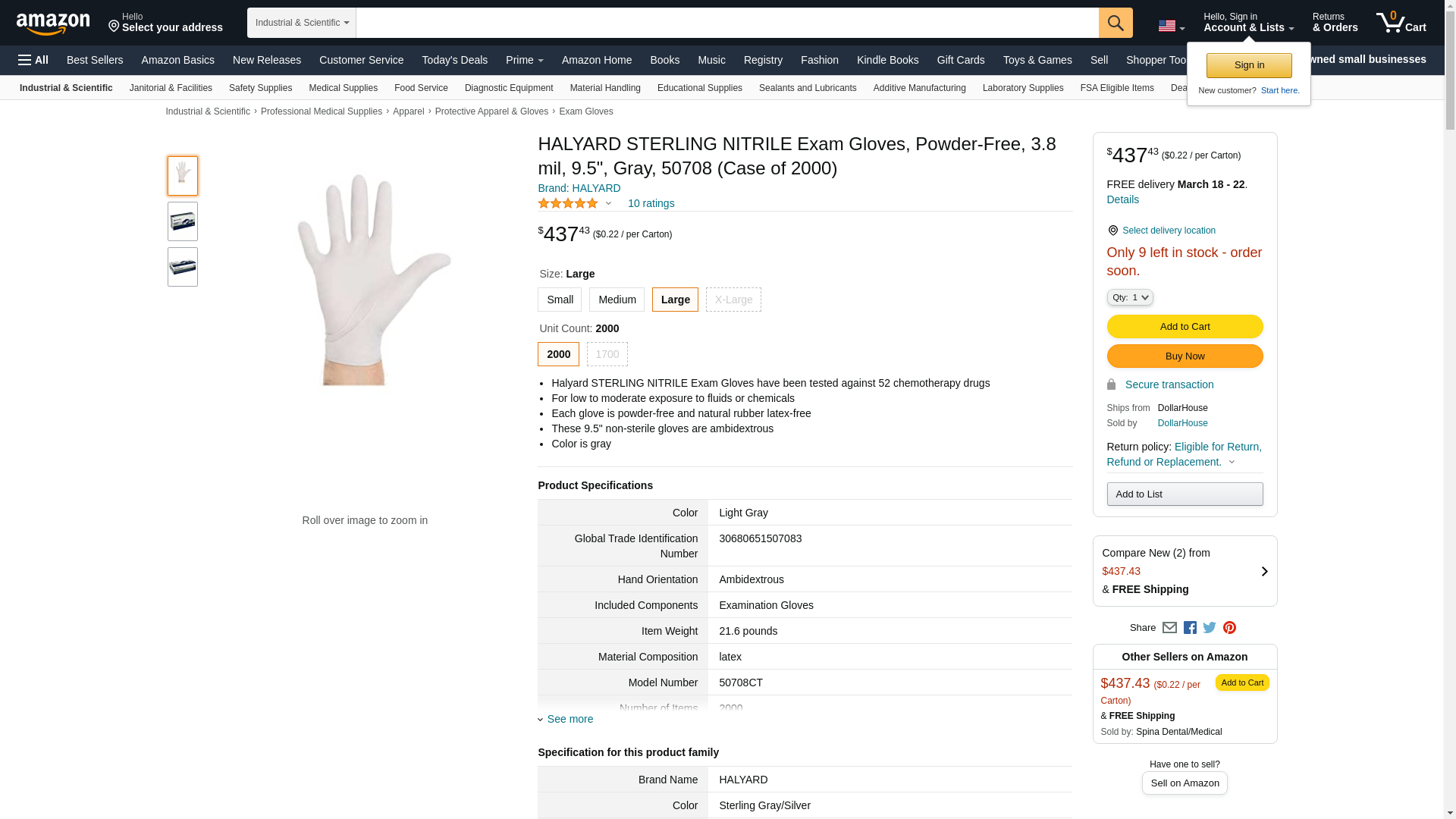This screenshot has width=1456, height=819.
Task: Open the Industrial & Scientific search category dropdown
Action: pos(302,23)
